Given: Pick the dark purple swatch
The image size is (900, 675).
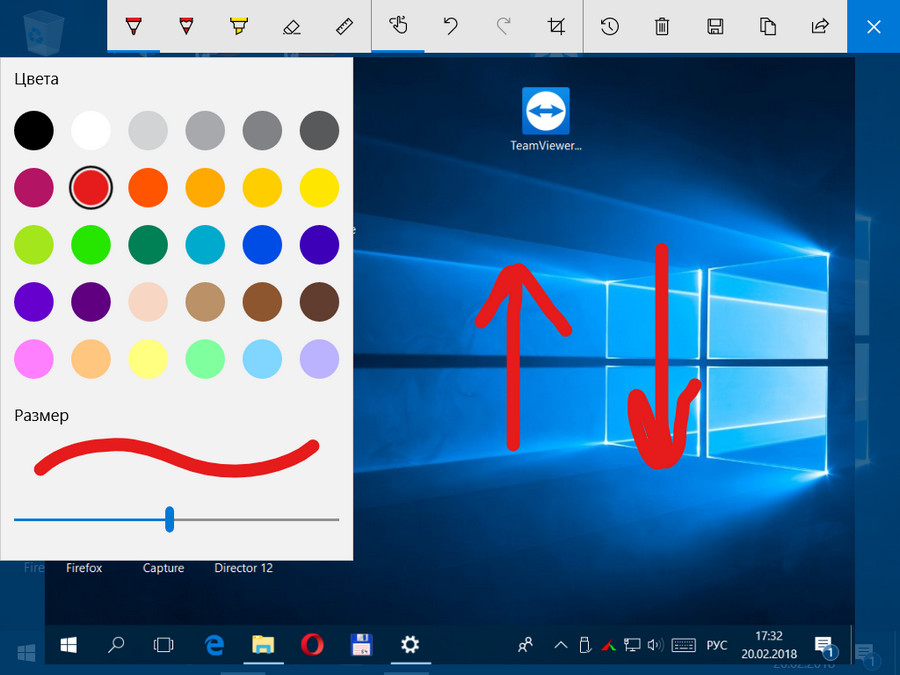Looking at the screenshot, I should 91,301.
